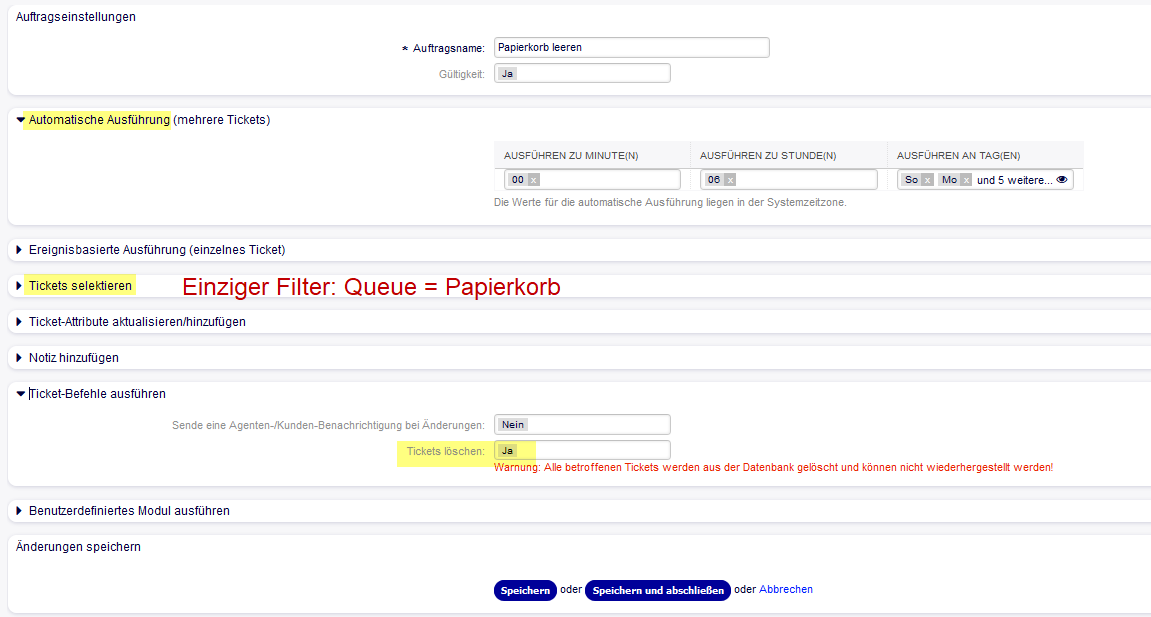Show all selected days via eye icon

pyautogui.click(x=1062, y=180)
